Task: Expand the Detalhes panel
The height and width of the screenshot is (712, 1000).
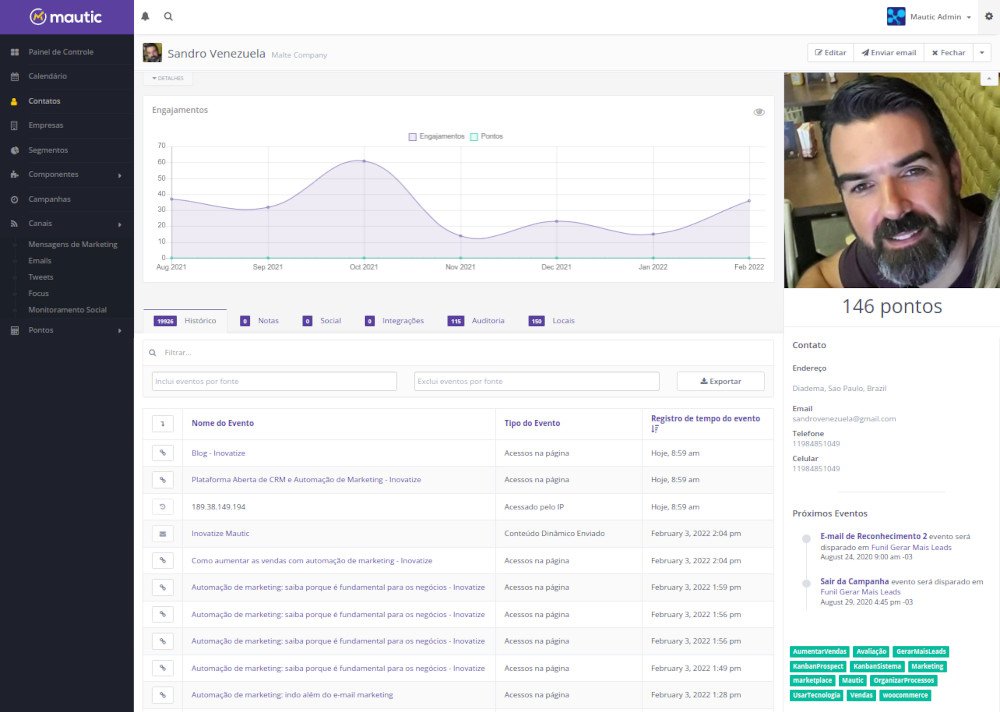Action: pos(168,78)
